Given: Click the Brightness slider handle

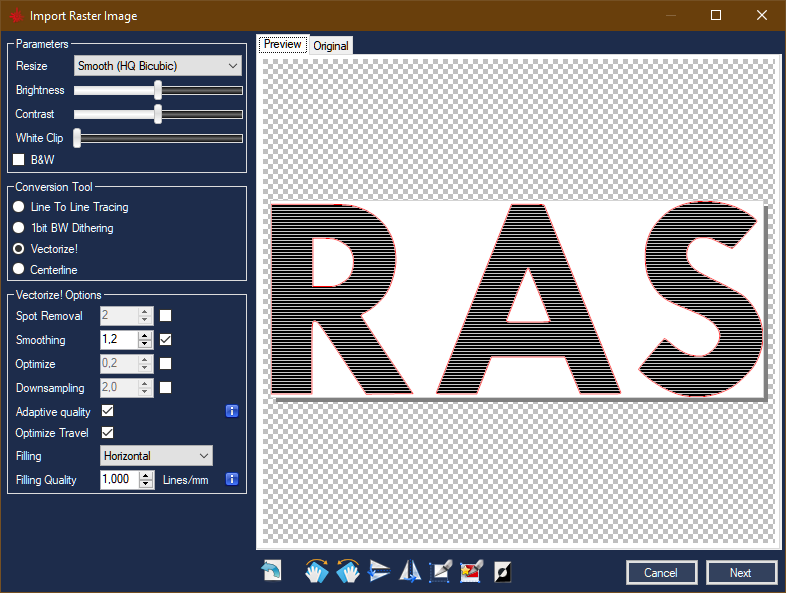Looking at the screenshot, I should click(x=158, y=90).
